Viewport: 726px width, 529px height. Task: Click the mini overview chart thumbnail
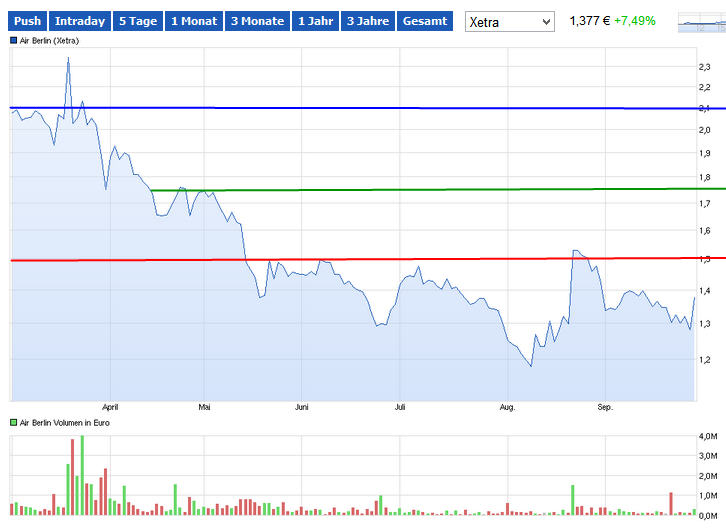click(x=701, y=22)
